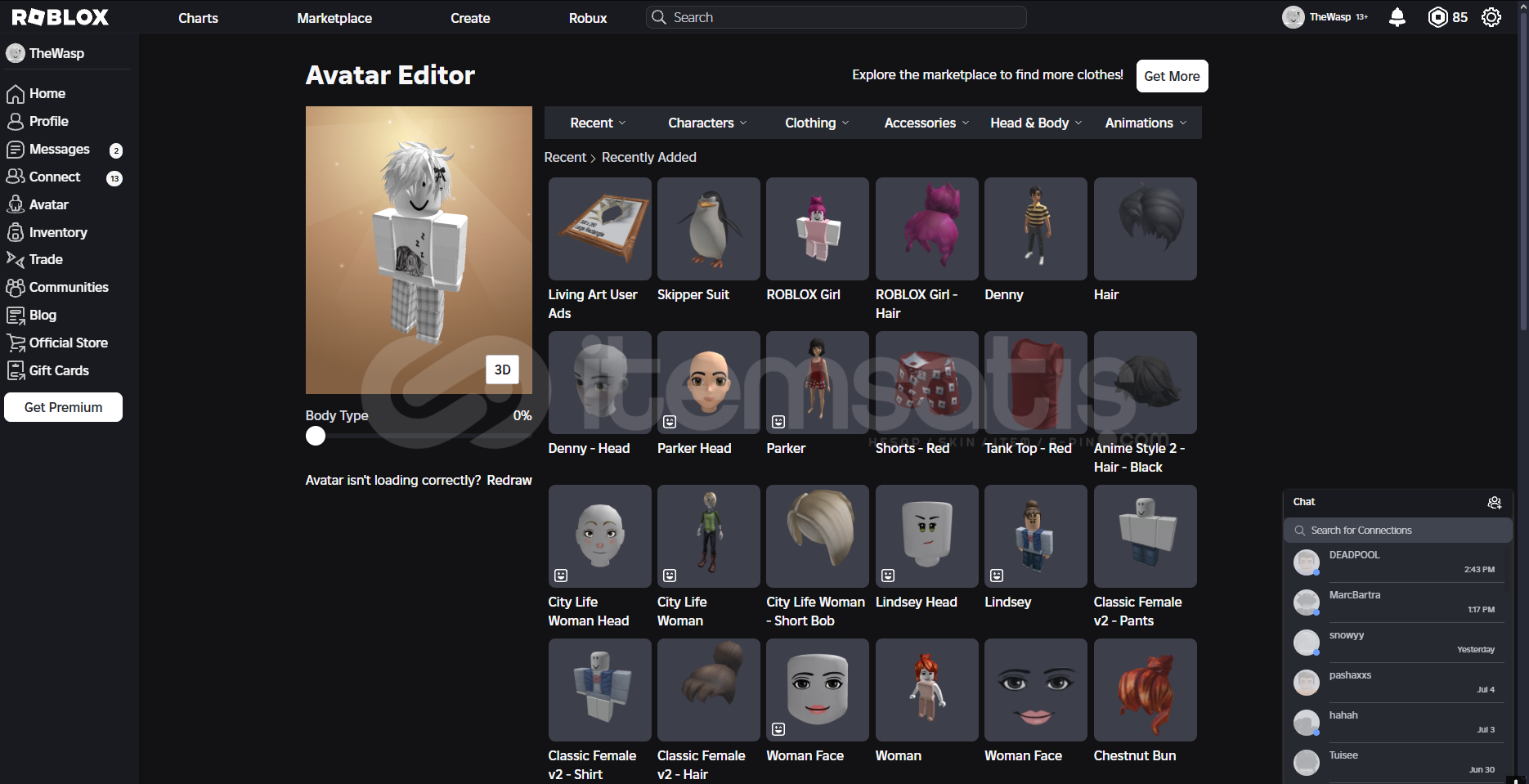Select the Skipper Suit item
This screenshot has height=784, width=1529.
click(x=709, y=241)
